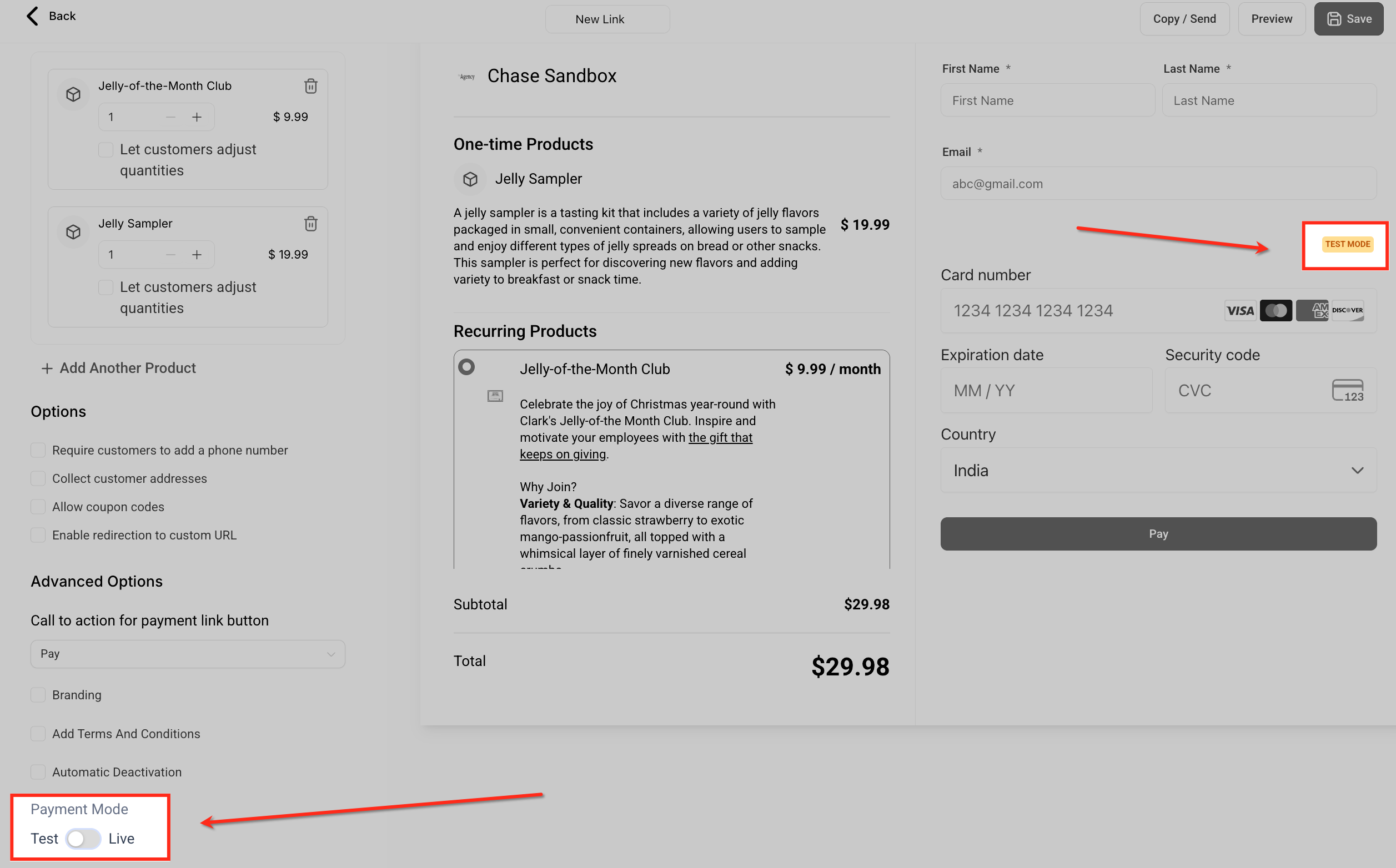The height and width of the screenshot is (868, 1396).
Task: Click the Copy / Send button
Action: [1184, 19]
